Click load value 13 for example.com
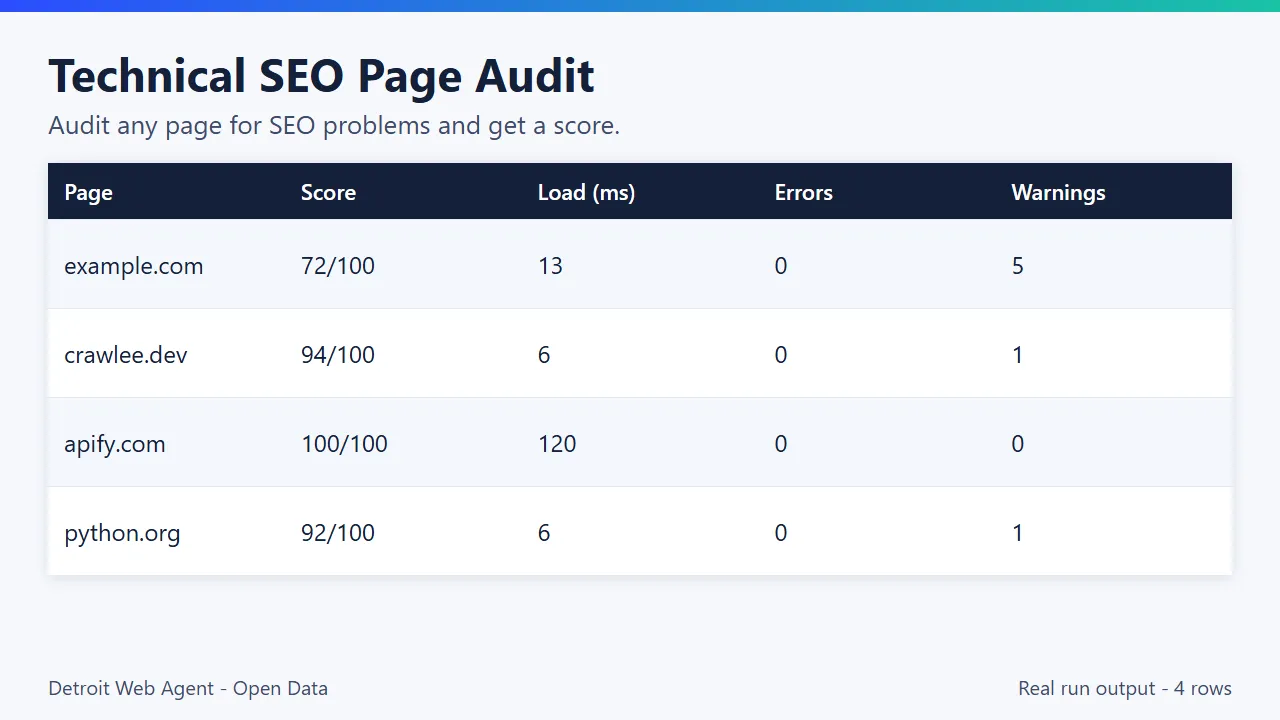1280x720 pixels. pos(550,266)
